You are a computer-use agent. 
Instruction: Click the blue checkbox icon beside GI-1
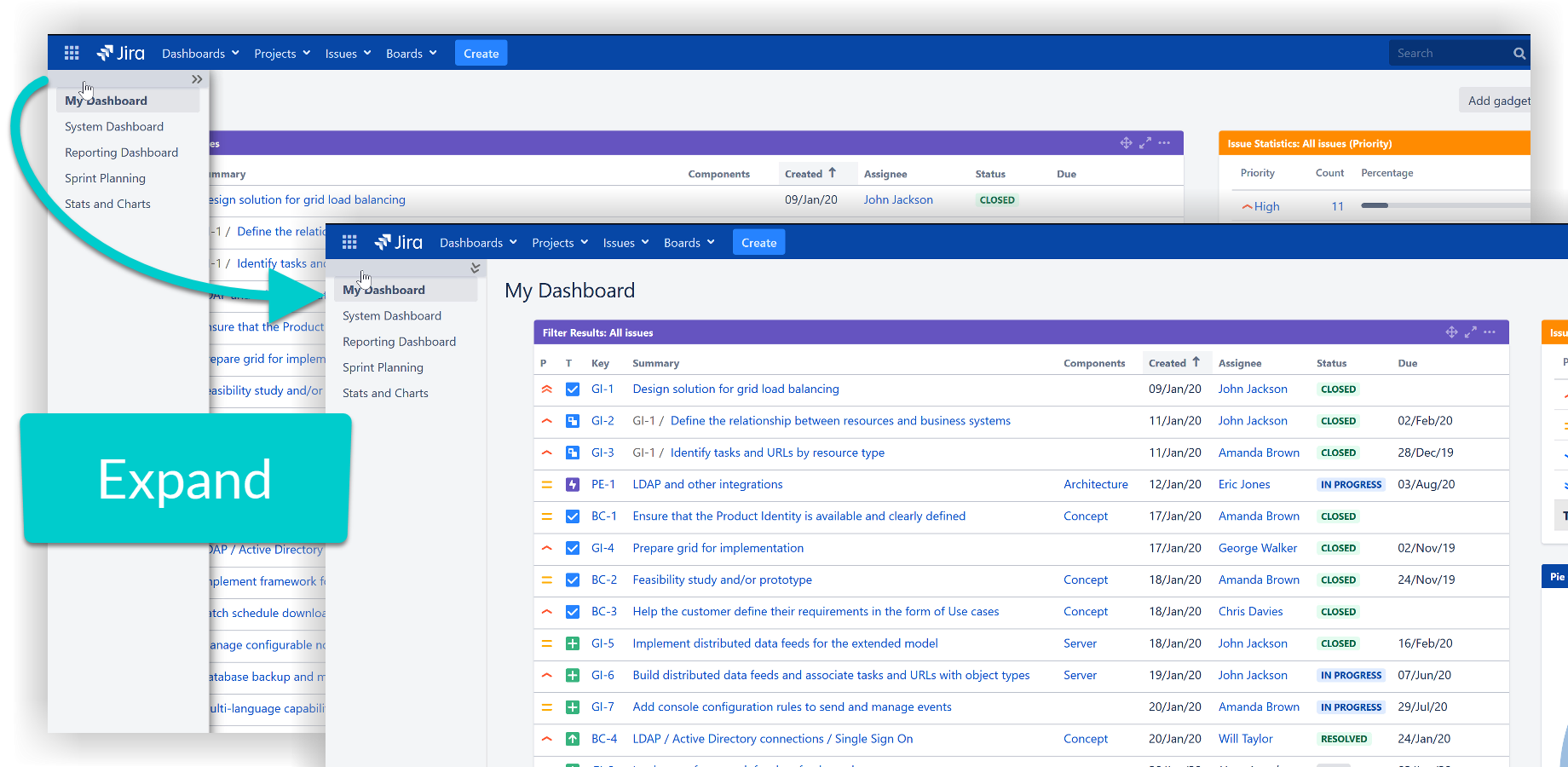coord(573,389)
